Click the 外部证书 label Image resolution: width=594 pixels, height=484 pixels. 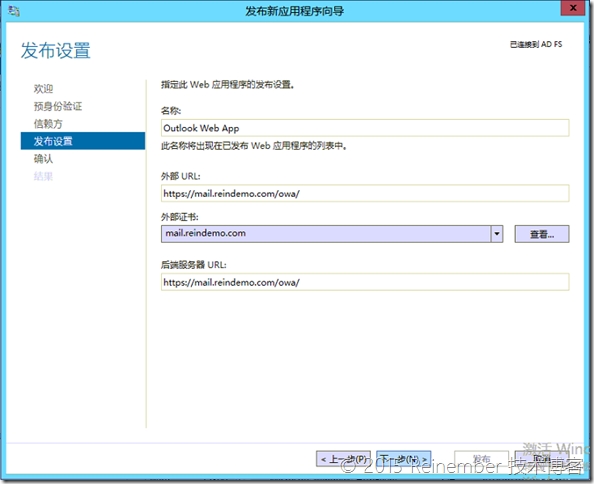[x=180, y=217]
